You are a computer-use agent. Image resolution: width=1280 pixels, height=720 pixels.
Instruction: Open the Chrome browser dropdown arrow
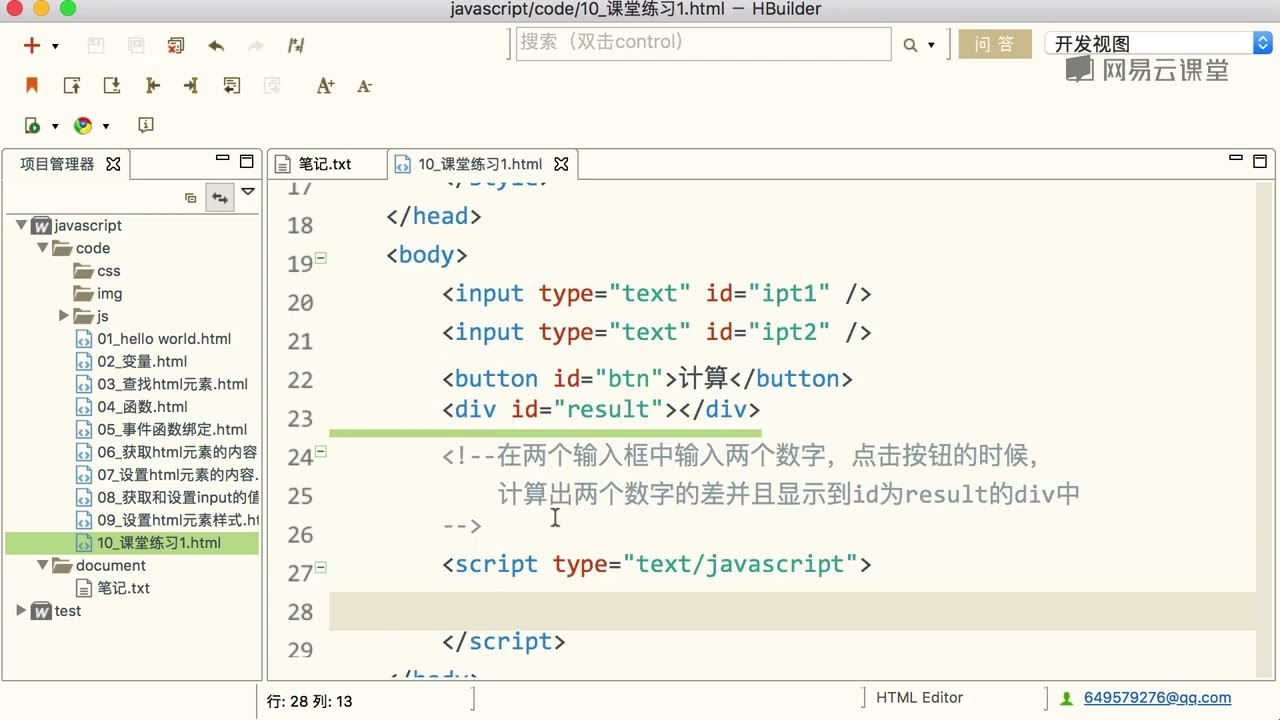[106, 127]
